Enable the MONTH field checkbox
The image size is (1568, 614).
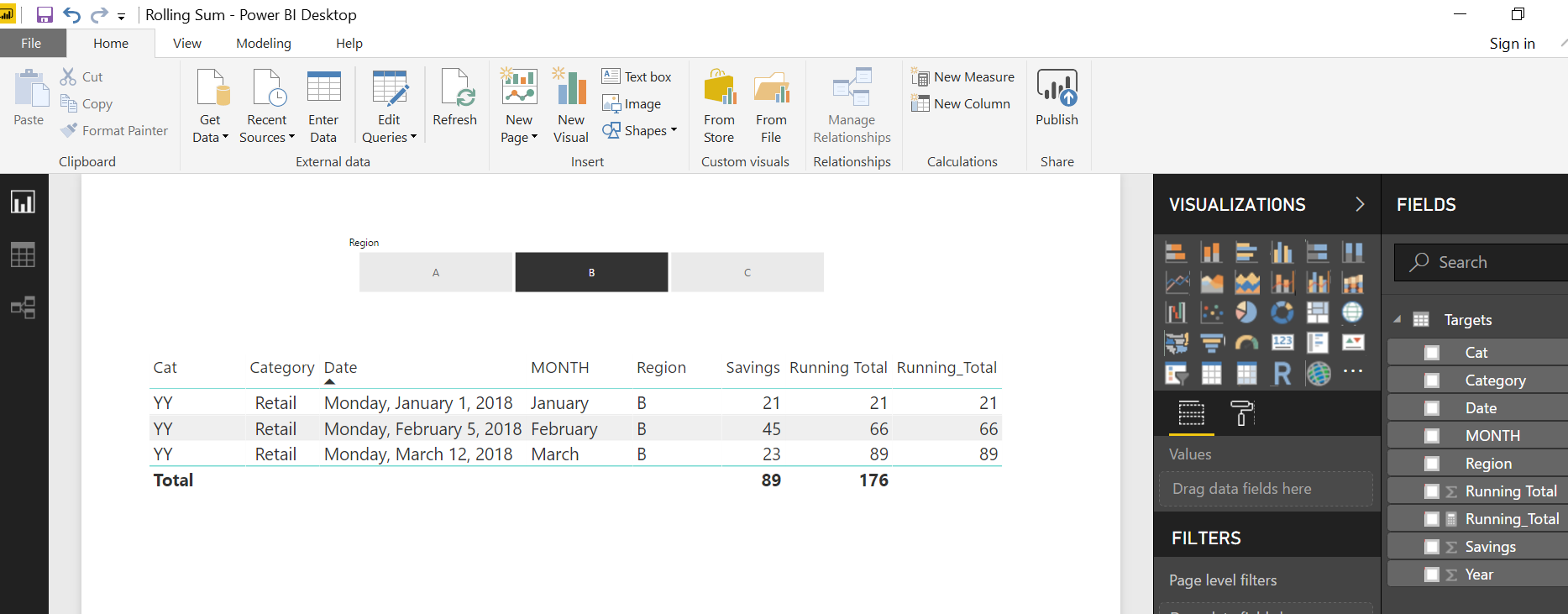click(x=1432, y=436)
